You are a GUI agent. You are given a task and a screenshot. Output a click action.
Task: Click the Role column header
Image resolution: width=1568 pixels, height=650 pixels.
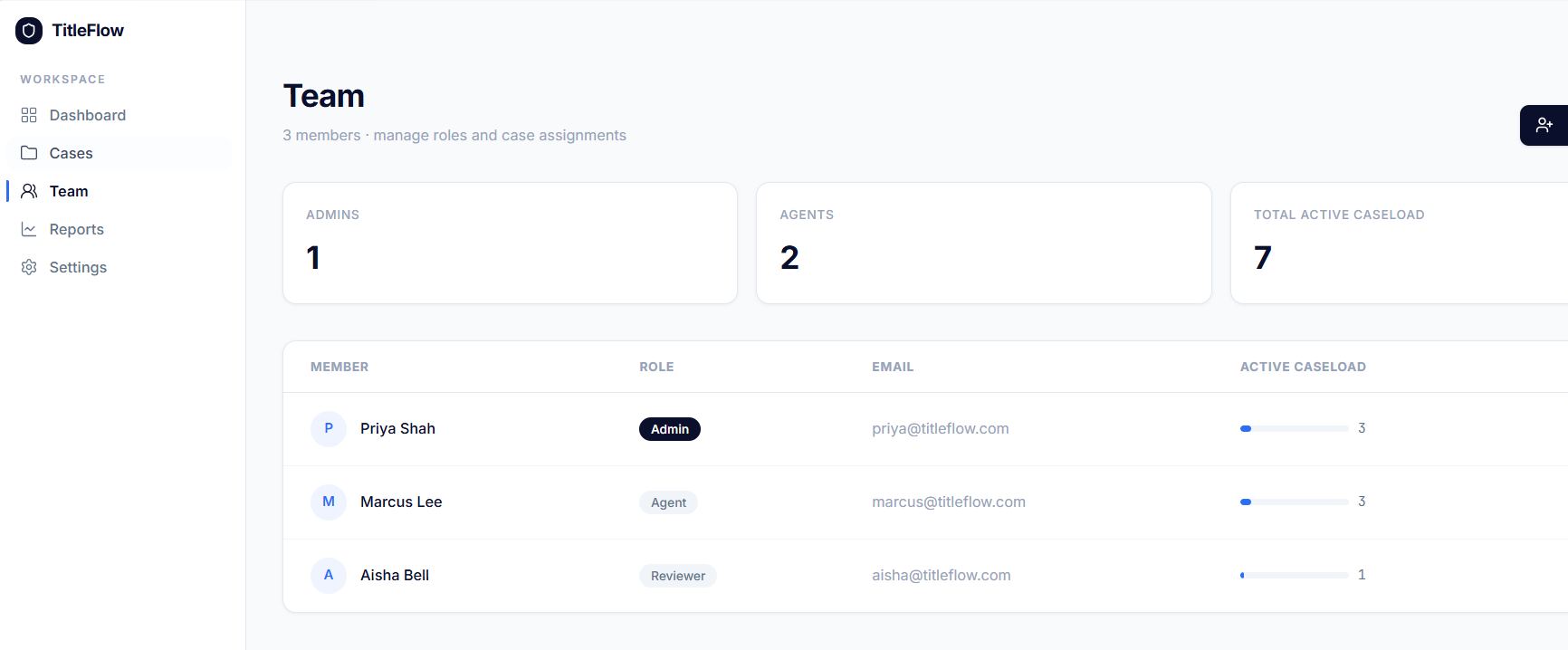[x=656, y=367]
